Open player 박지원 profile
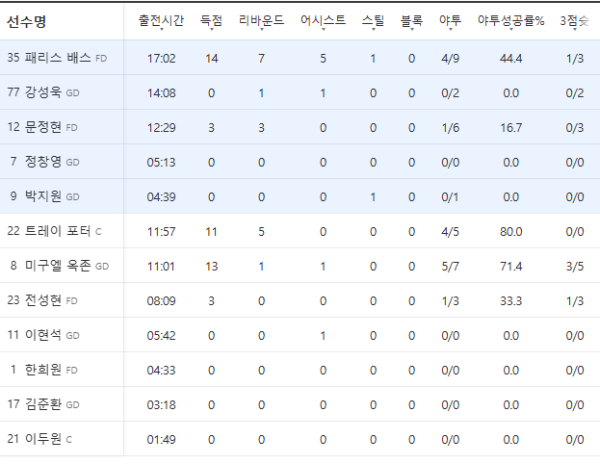600x464 pixels. point(43,196)
